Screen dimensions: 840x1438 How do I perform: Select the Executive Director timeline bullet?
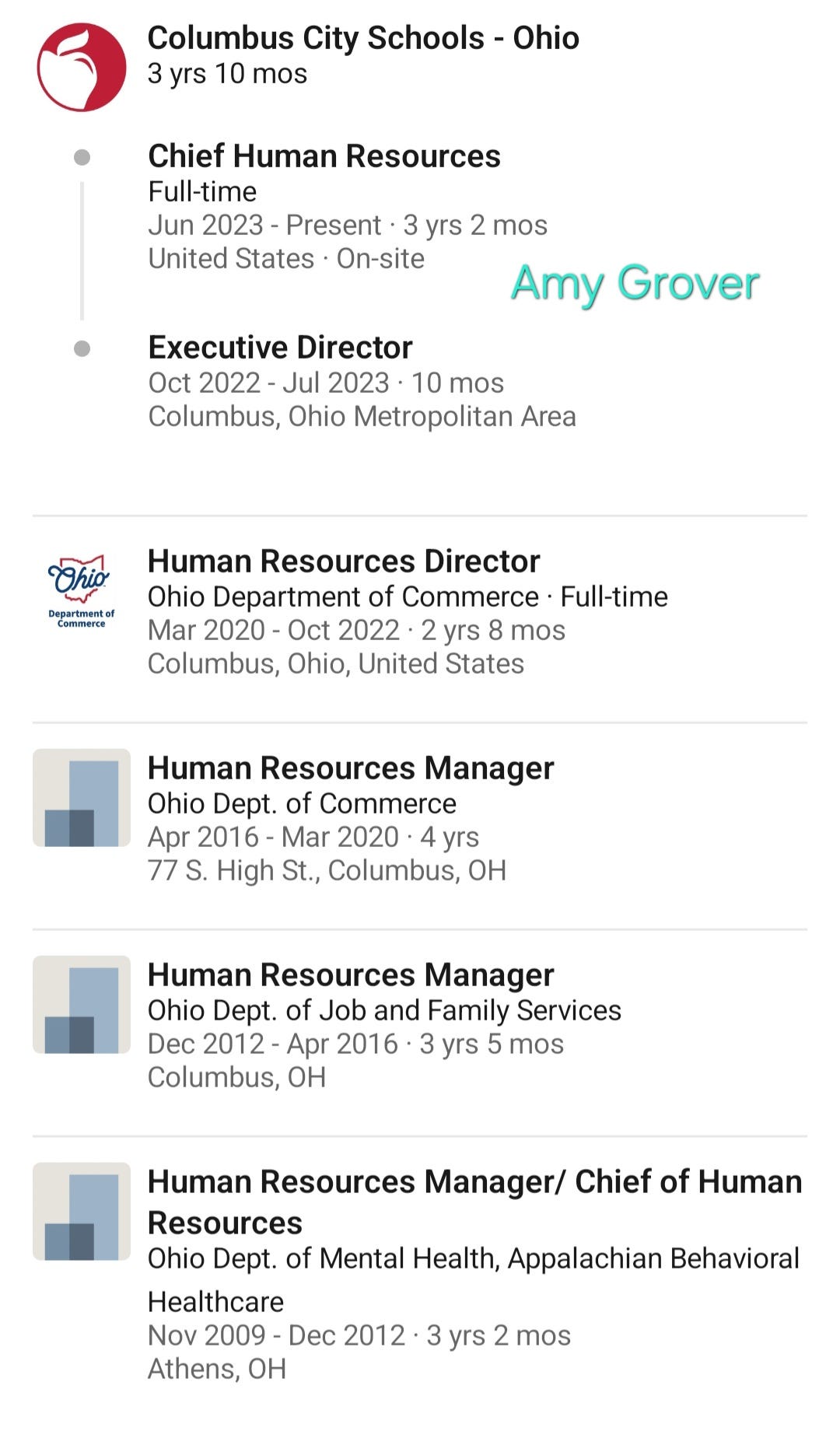coord(82,348)
